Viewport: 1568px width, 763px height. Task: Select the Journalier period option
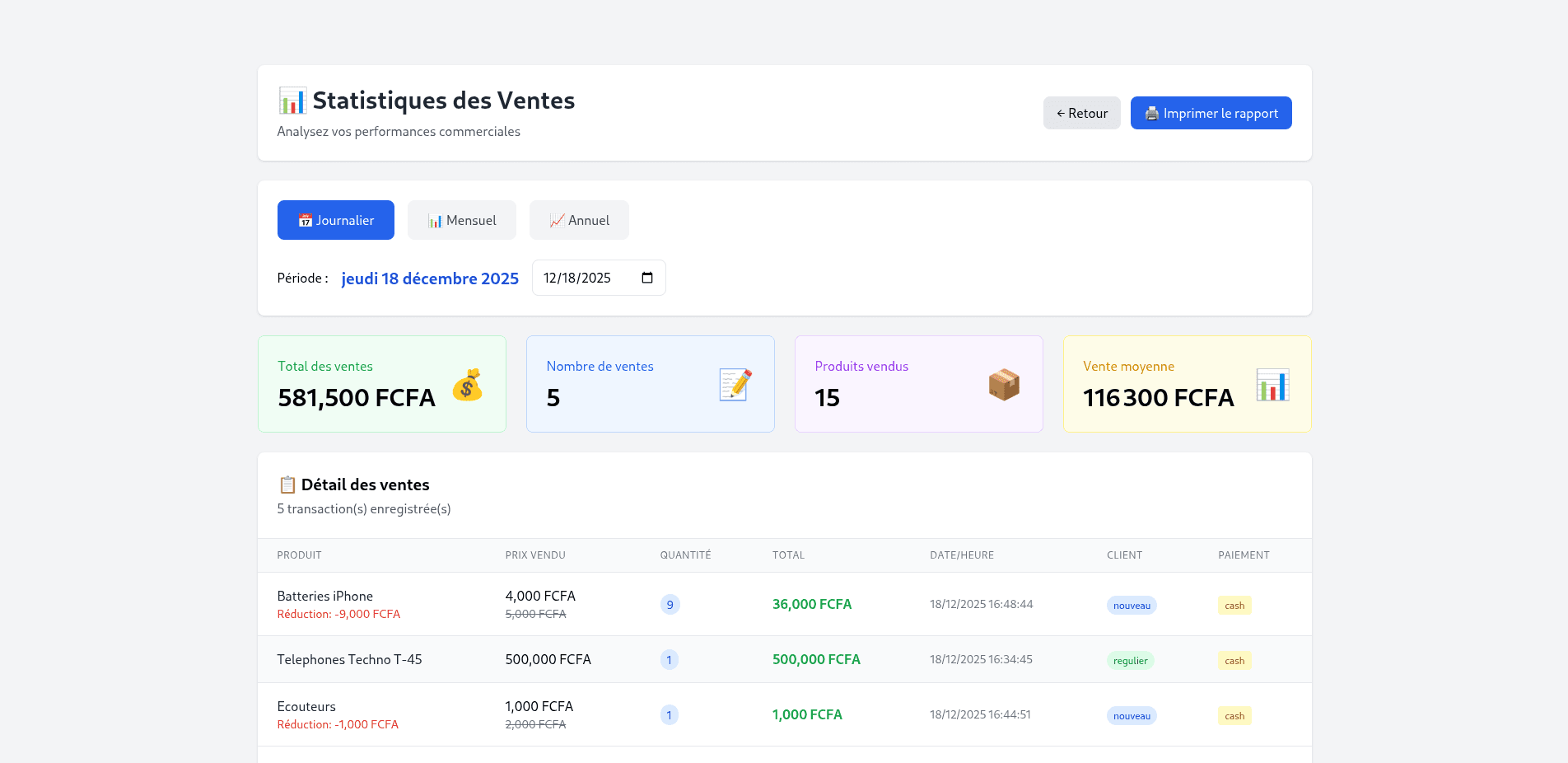tap(335, 220)
